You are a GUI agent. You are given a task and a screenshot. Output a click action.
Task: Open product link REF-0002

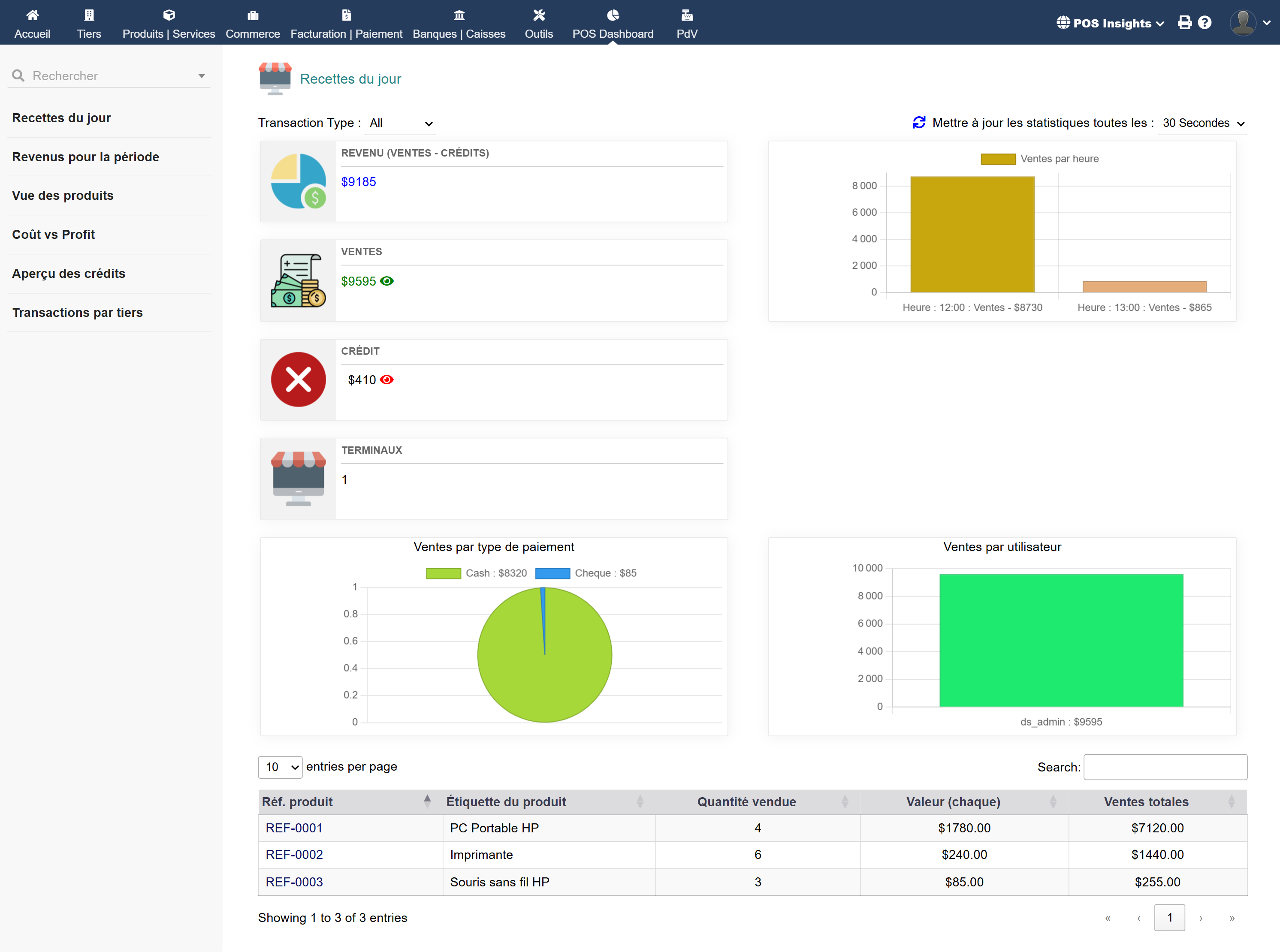pyautogui.click(x=294, y=855)
